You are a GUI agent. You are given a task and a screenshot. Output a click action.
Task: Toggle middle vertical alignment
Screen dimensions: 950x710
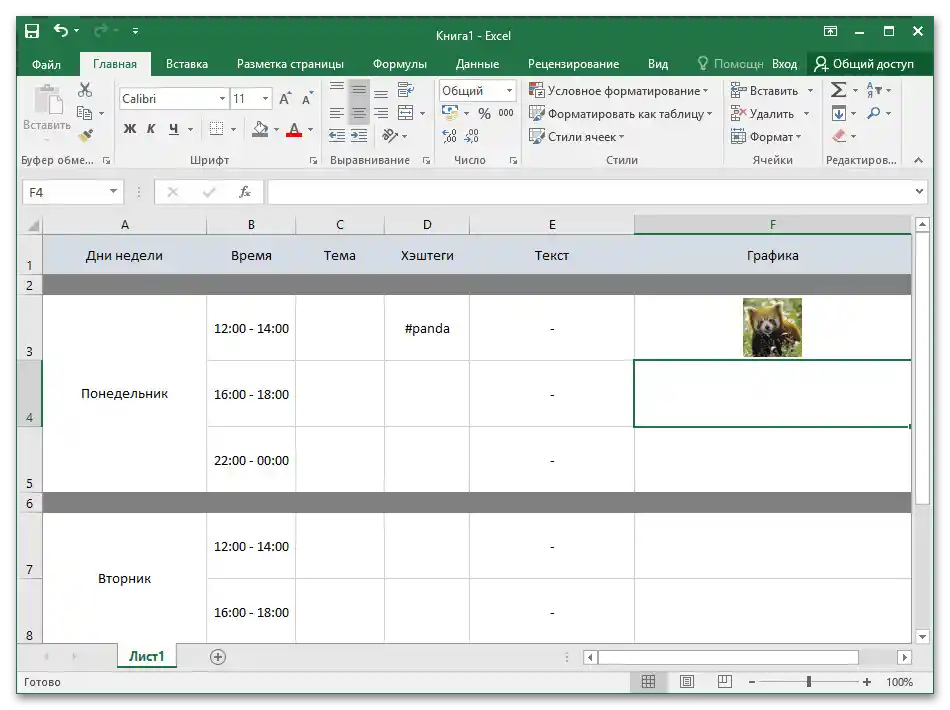pyautogui.click(x=359, y=90)
